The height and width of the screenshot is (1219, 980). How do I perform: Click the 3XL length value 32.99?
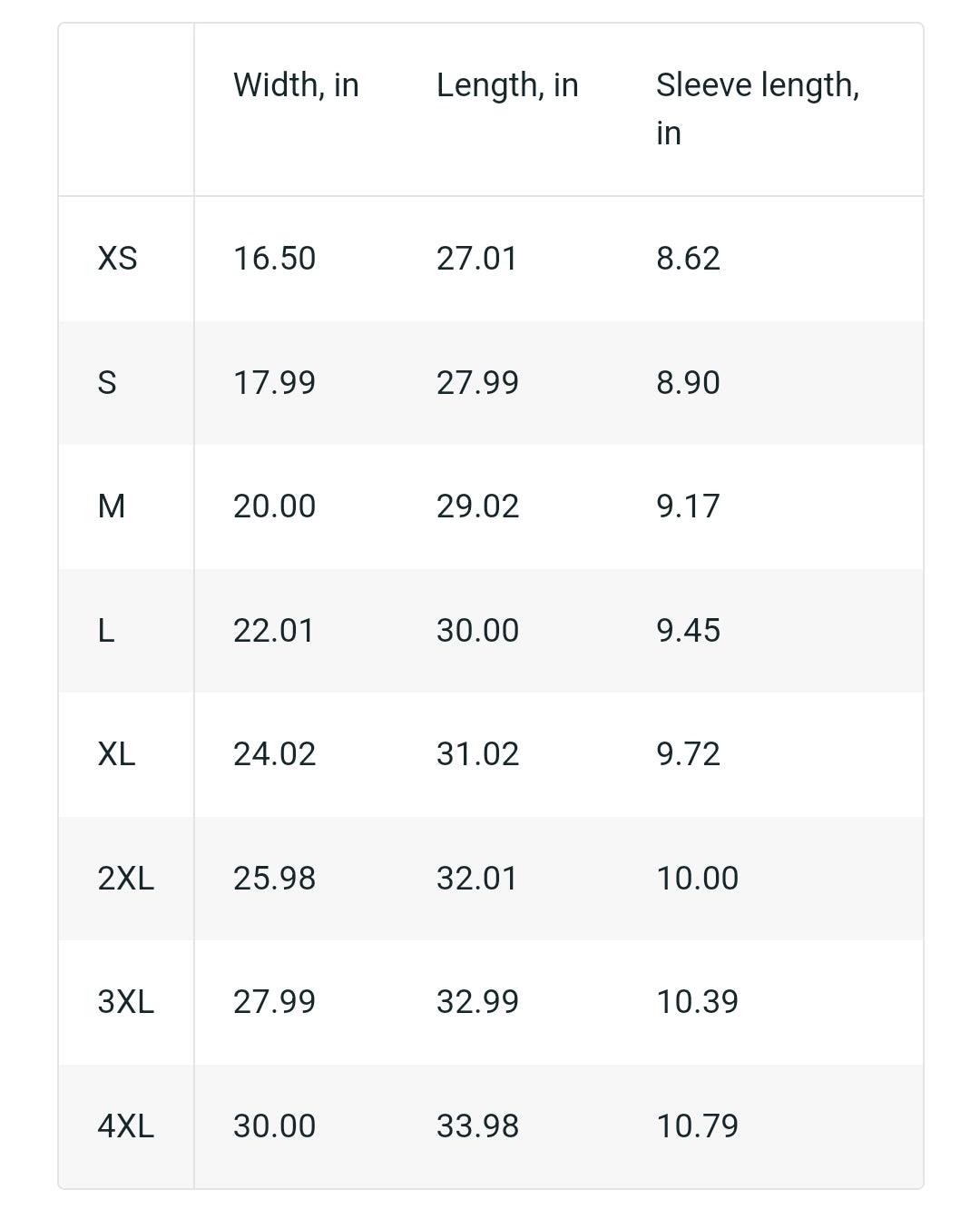478,1002
